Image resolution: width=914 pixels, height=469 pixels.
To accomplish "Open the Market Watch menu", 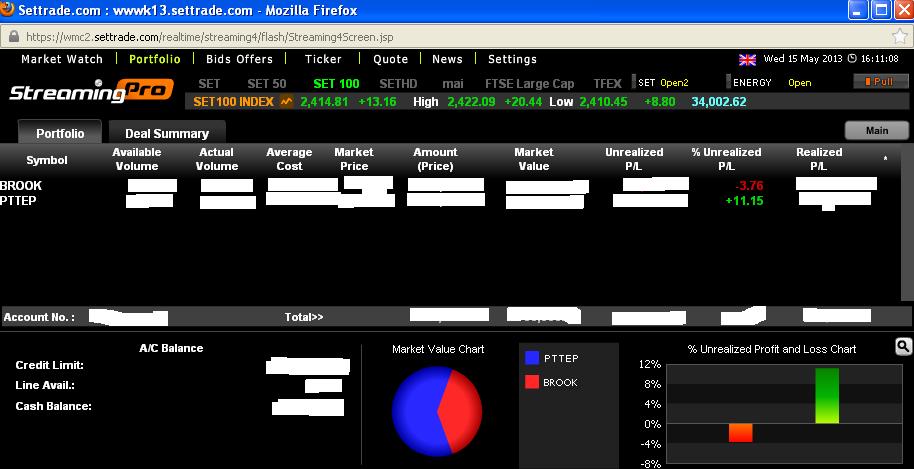I will point(62,59).
